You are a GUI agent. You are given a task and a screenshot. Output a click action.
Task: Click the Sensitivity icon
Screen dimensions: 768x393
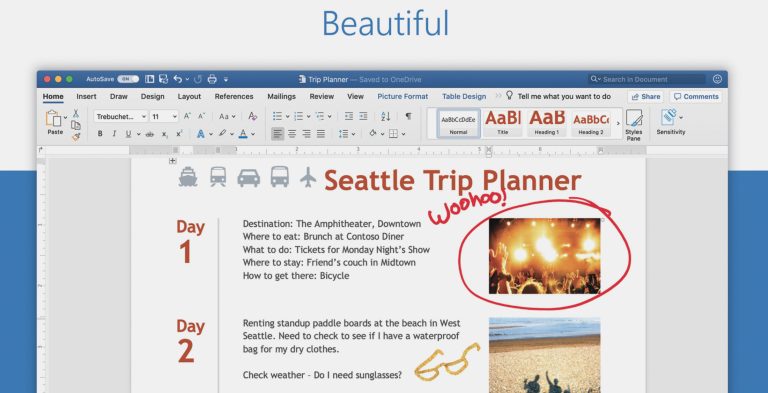click(668, 118)
